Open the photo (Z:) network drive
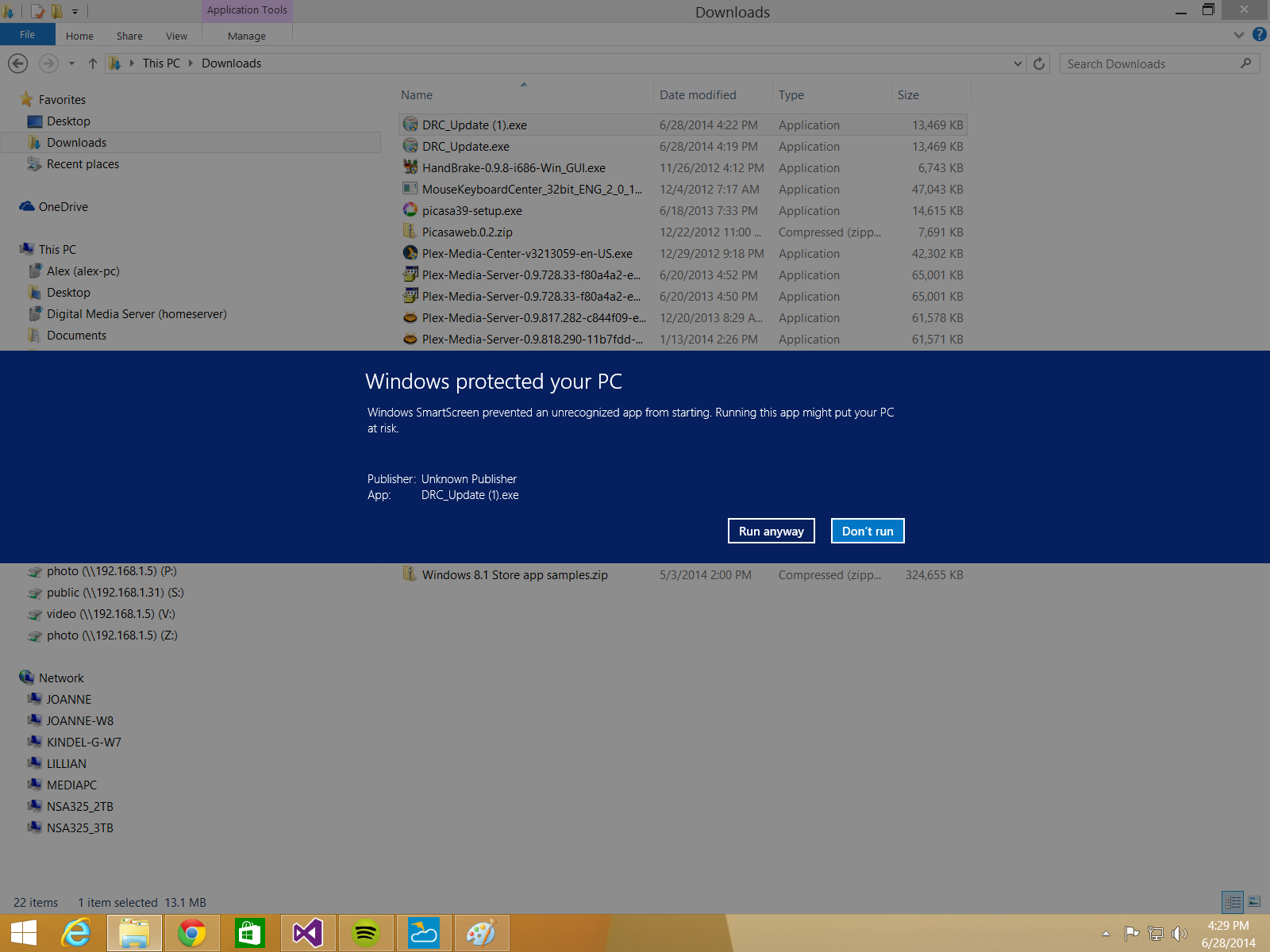Image resolution: width=1270 pixels, height=952 pixels. (112, 635)
